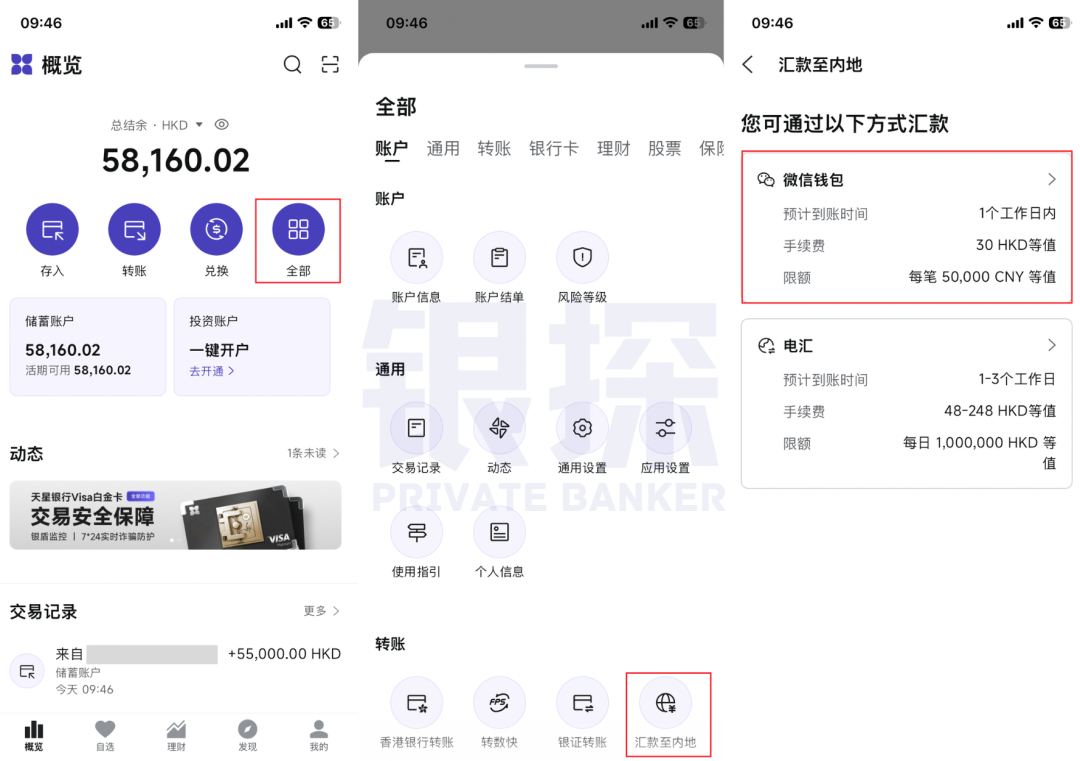The width and height of the screenshot is (1080, 761).
Task: Switch to the 股票 tab
Action: [x=664, y=148]
